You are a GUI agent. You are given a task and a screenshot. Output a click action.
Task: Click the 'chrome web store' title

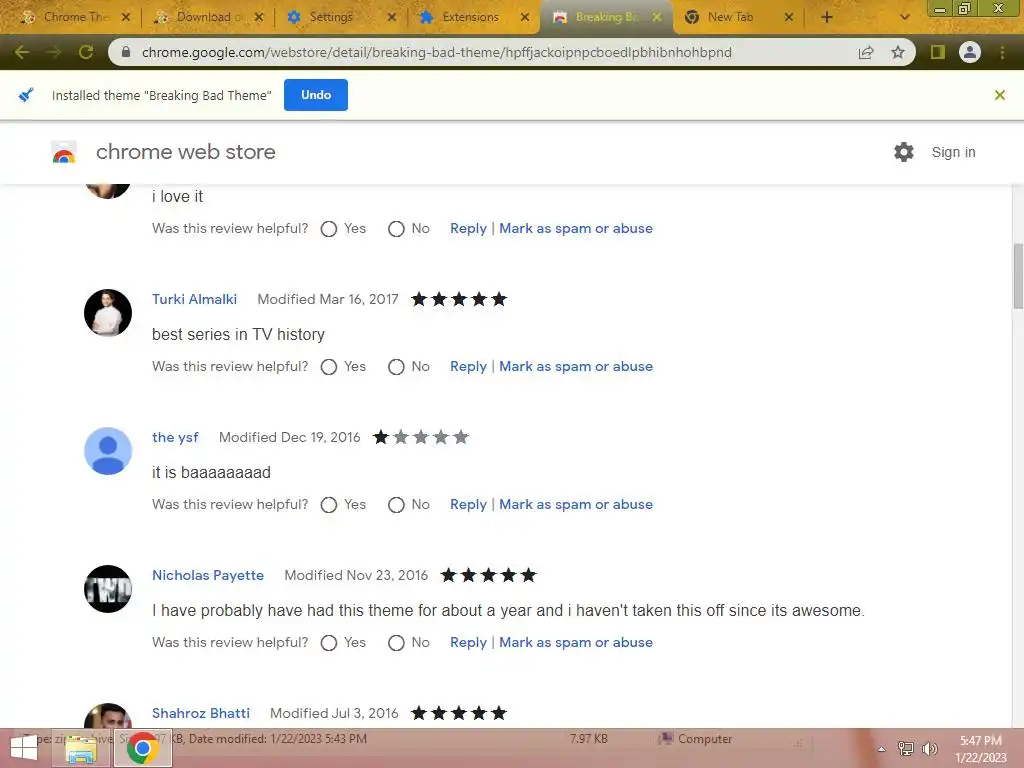pos(186,152)
